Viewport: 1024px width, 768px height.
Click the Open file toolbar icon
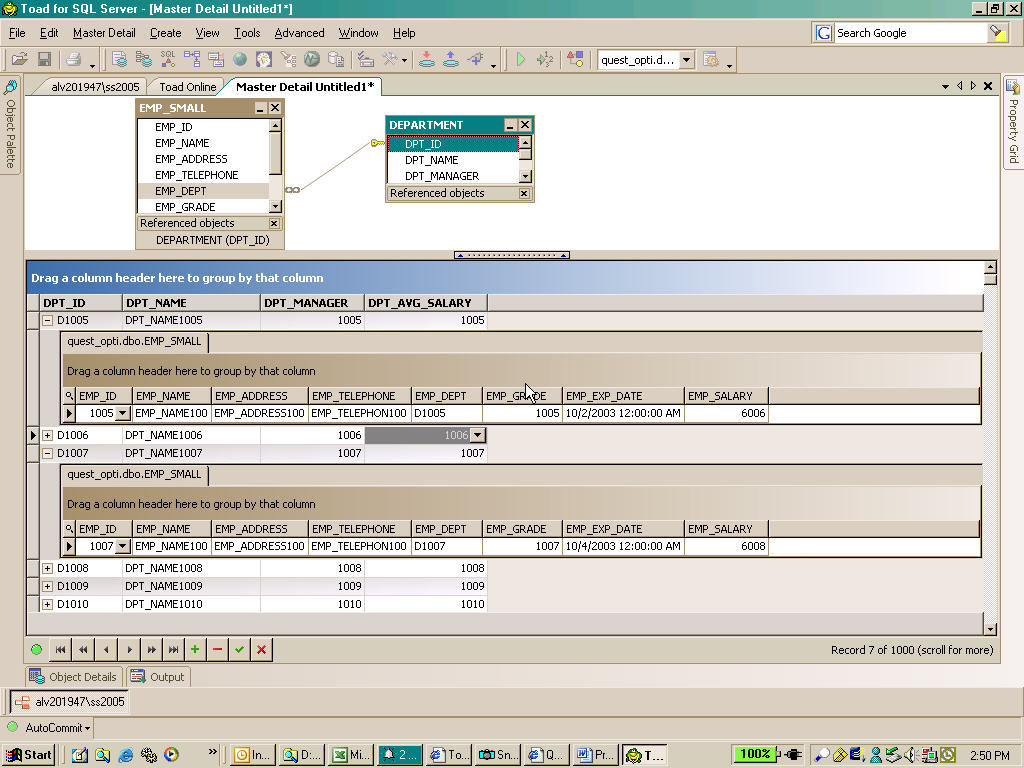point(19,60)
